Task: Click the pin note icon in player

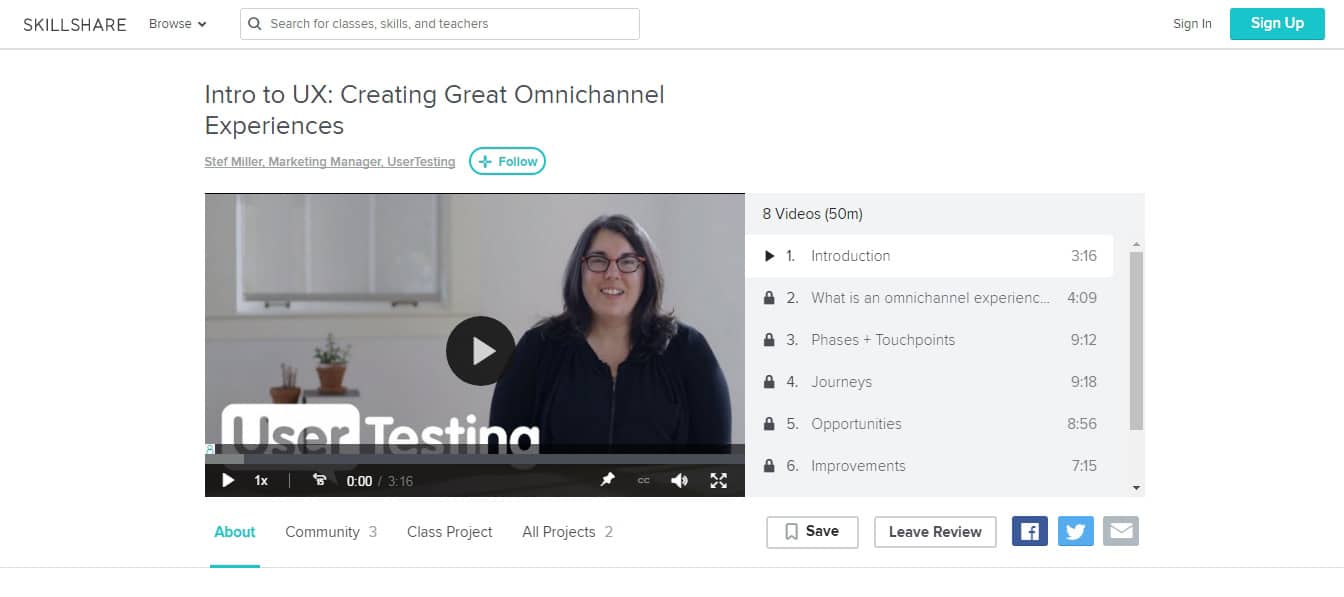Action: (x=607, y=480)
